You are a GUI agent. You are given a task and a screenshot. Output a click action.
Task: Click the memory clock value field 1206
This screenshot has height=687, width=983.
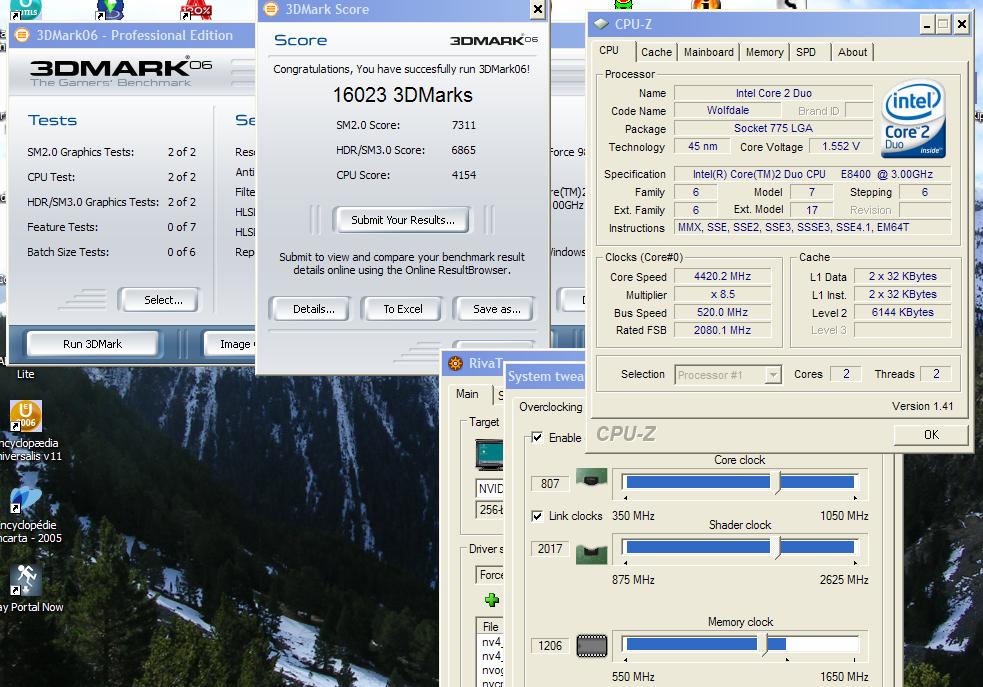point(550,646)
